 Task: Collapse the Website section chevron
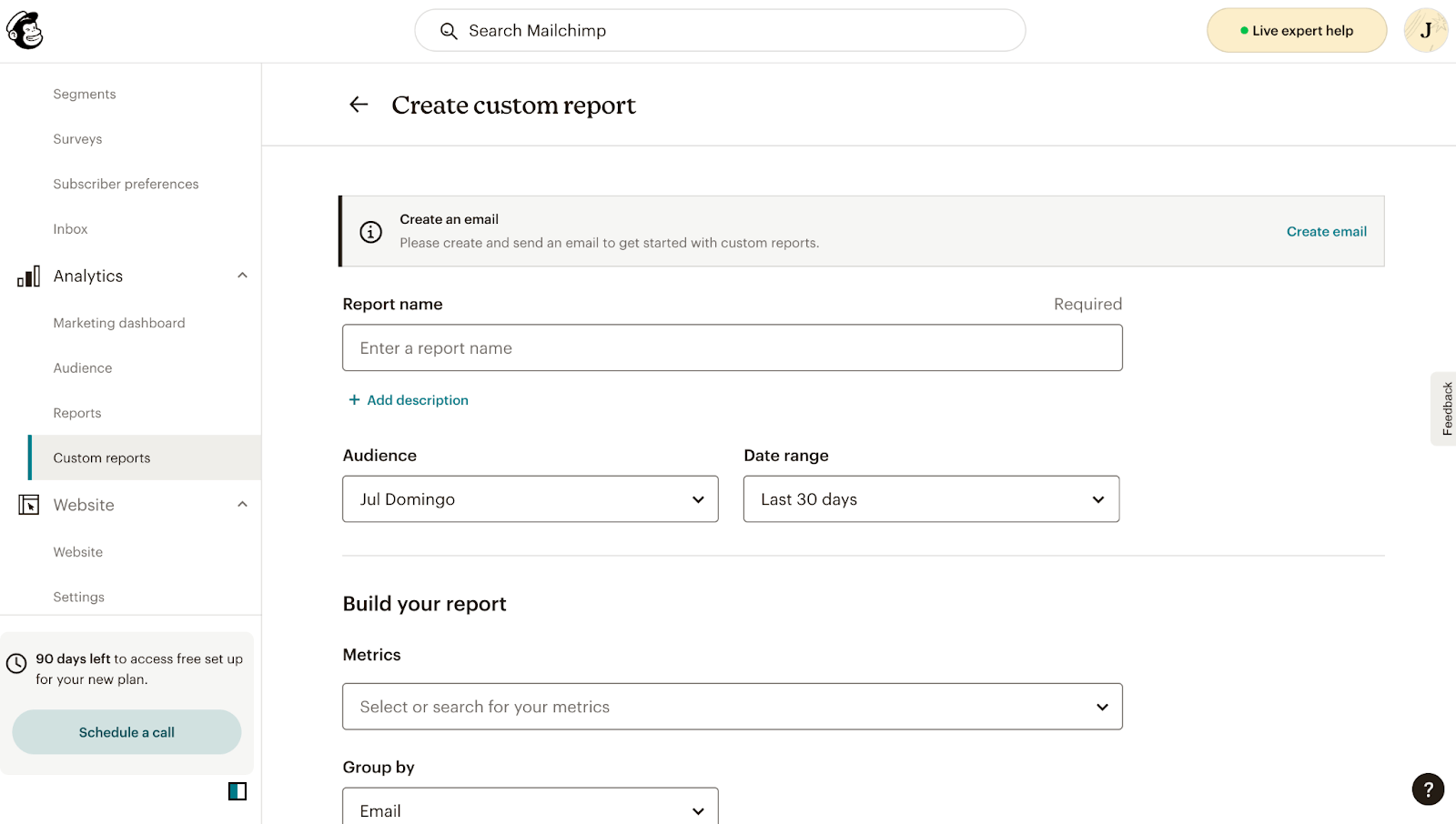tap(243, 505)
